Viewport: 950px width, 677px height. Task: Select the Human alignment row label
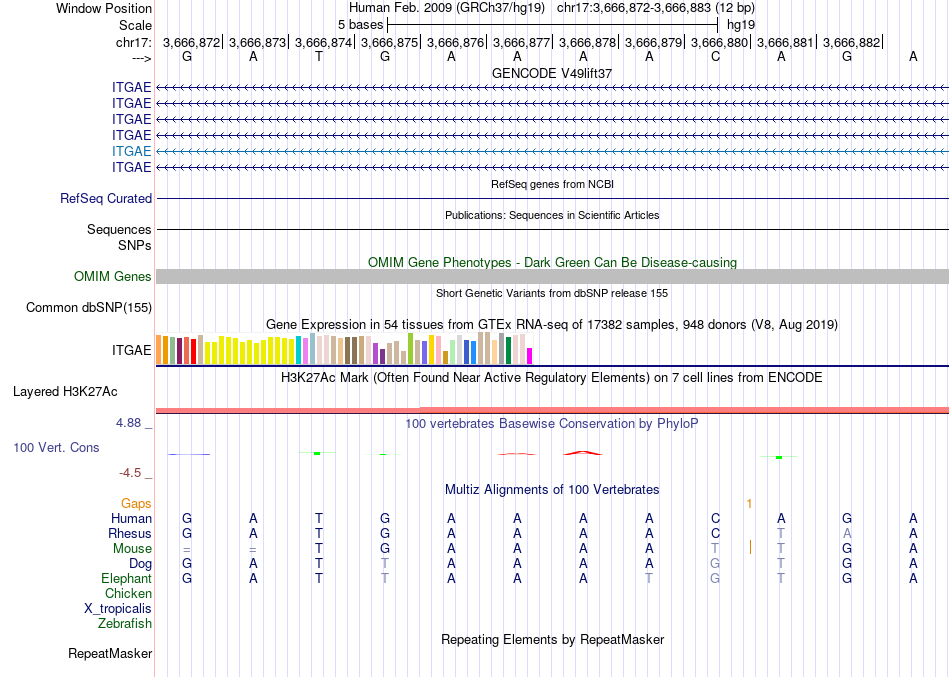coord(131,519)
